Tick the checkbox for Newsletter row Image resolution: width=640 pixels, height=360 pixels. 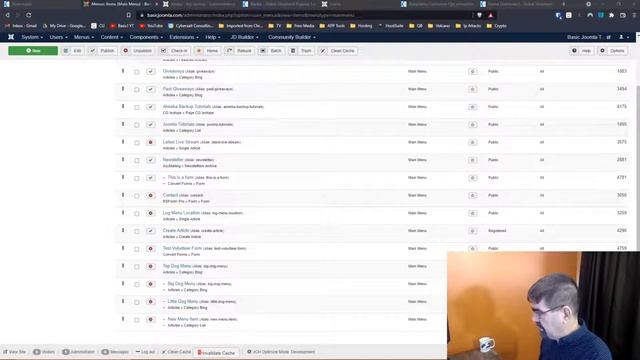pos(137,160)
